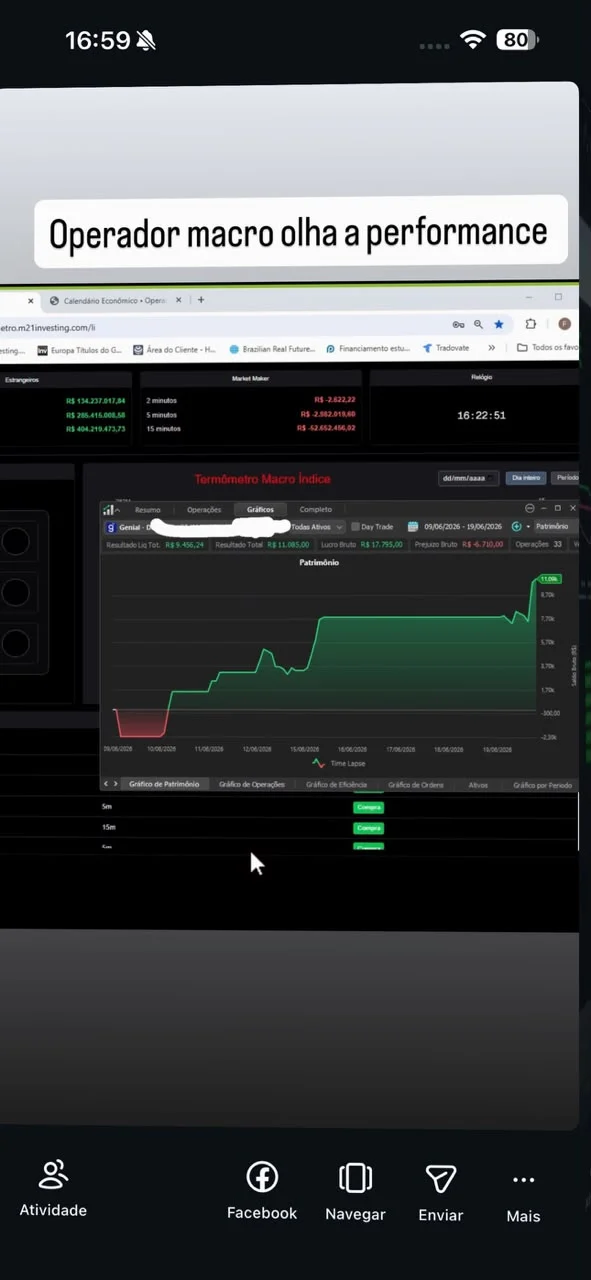
Task: Toggle the Day Trade checkbox
Action: pyautogui.click(x=356, y=526)
